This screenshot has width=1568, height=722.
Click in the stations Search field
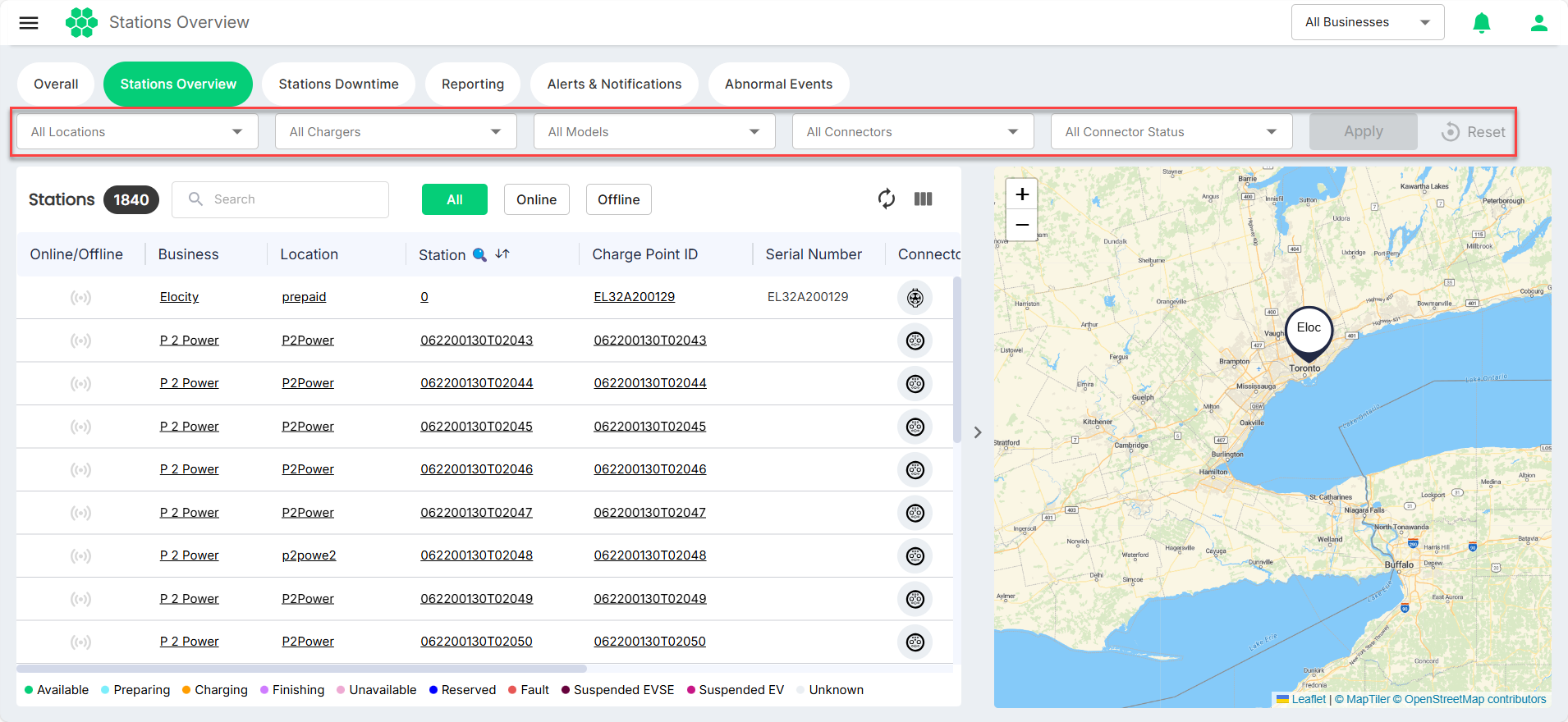click(280, 199)
